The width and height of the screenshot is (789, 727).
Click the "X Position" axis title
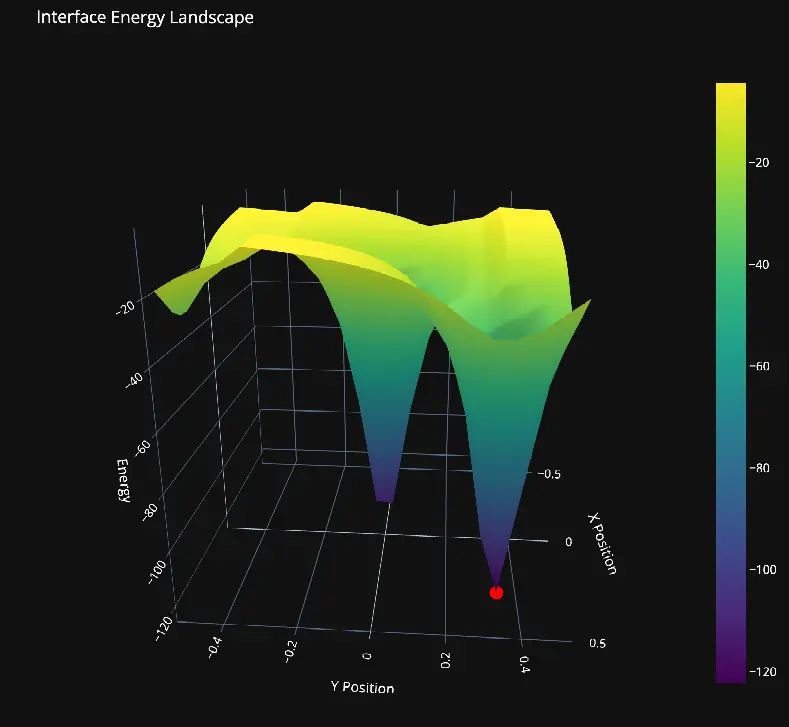(601, 544)
